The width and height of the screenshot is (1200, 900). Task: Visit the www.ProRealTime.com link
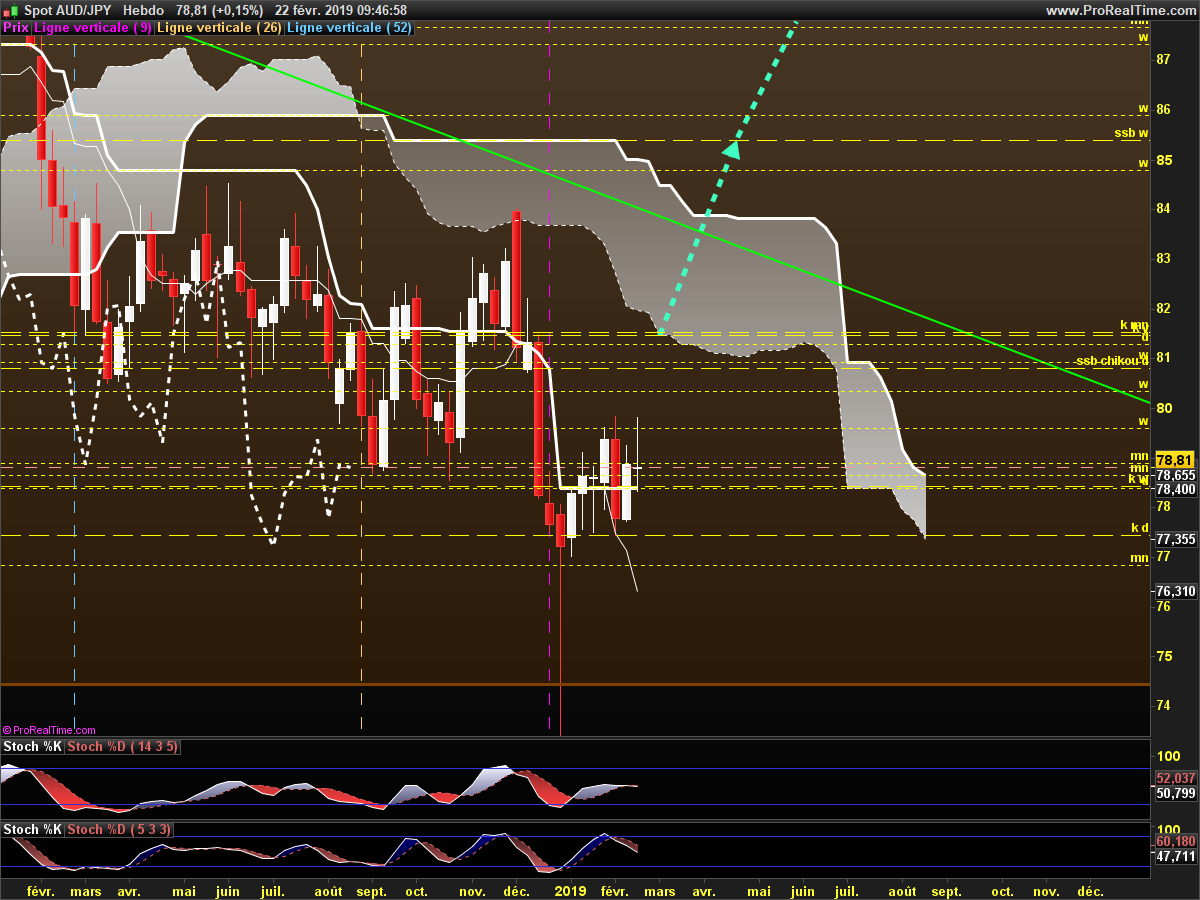[x=1120, y=10]
